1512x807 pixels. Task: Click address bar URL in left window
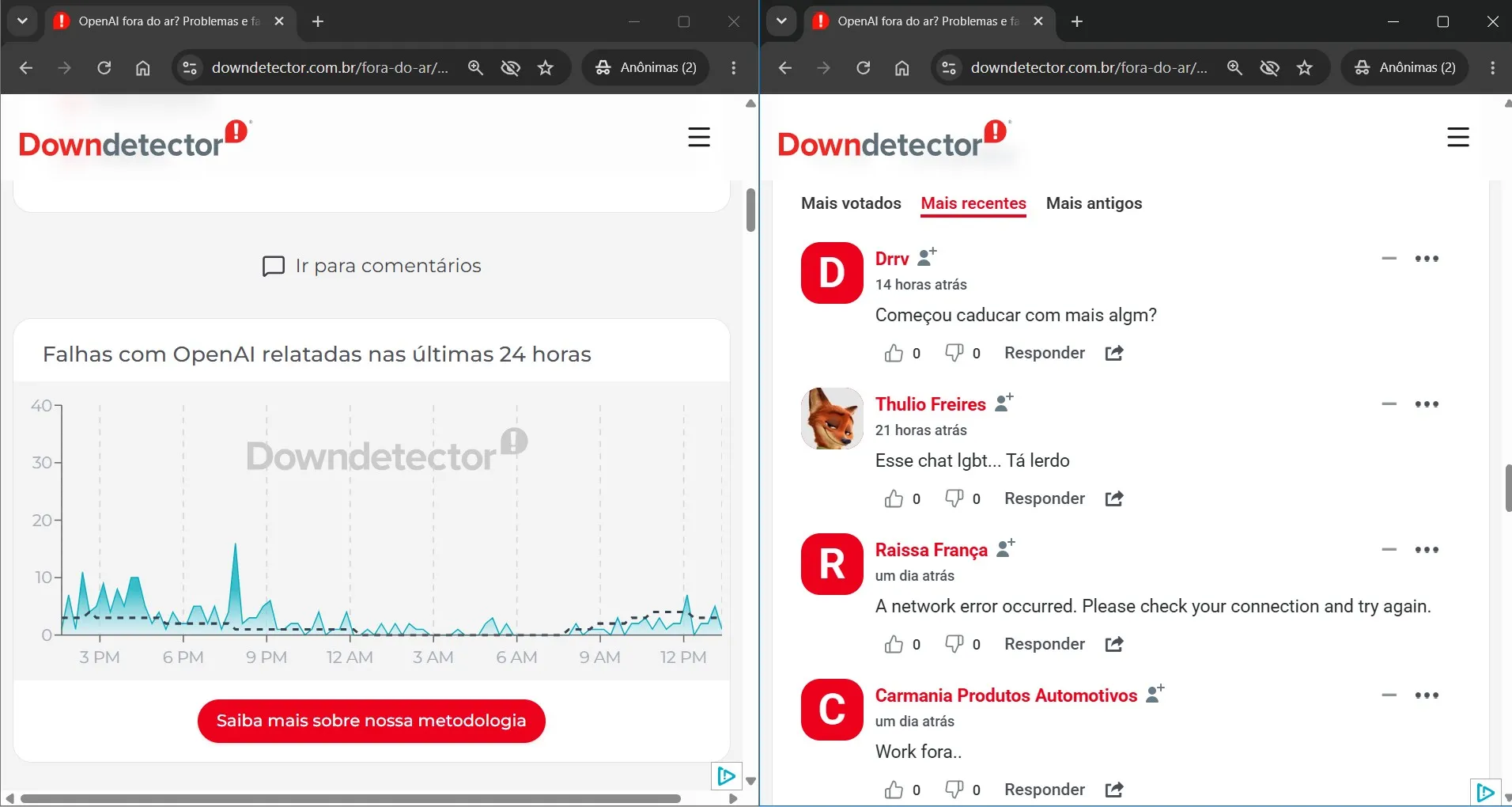[331, 68]
